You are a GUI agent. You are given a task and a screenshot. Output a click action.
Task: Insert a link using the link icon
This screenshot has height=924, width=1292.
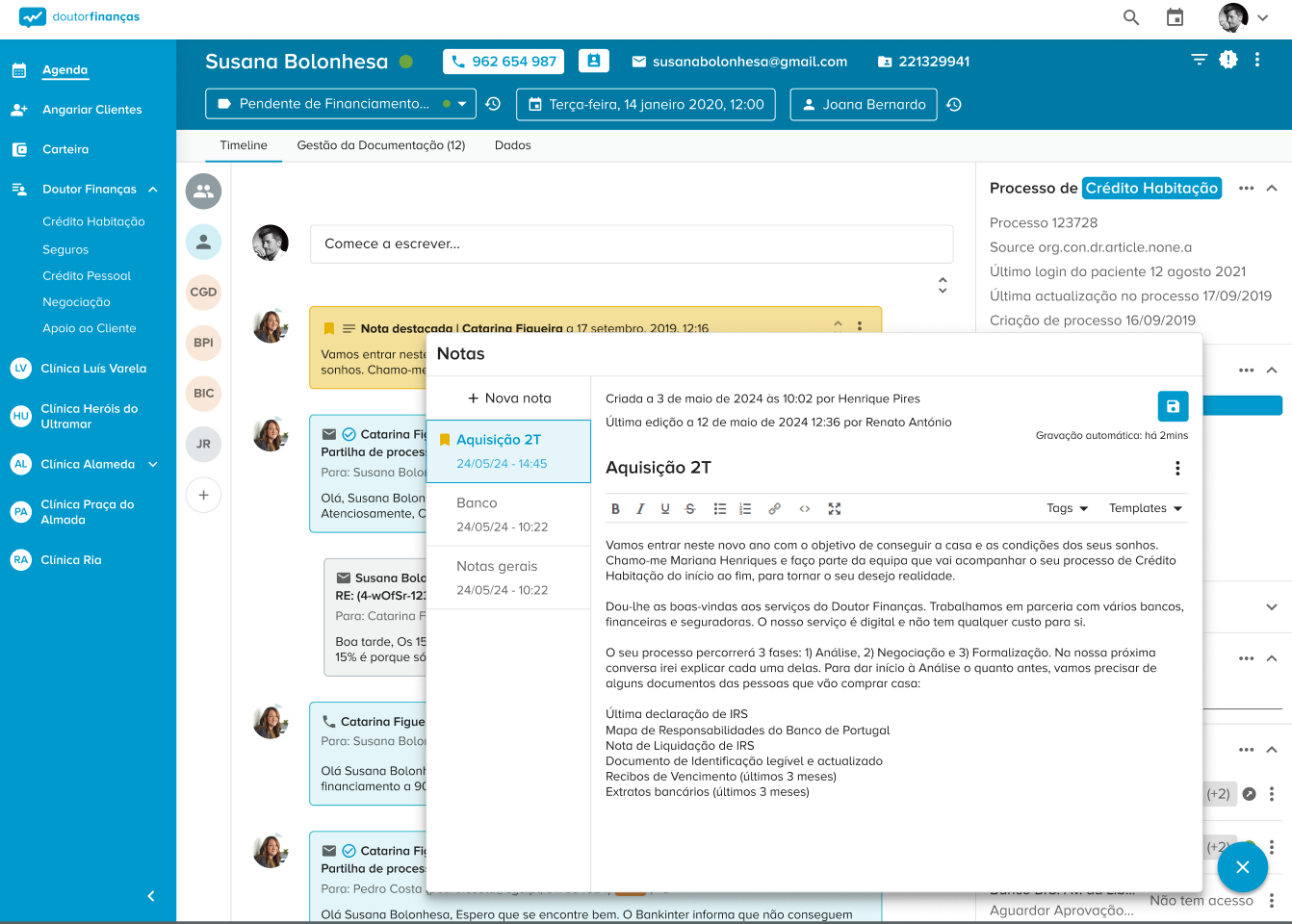[774, 509]
